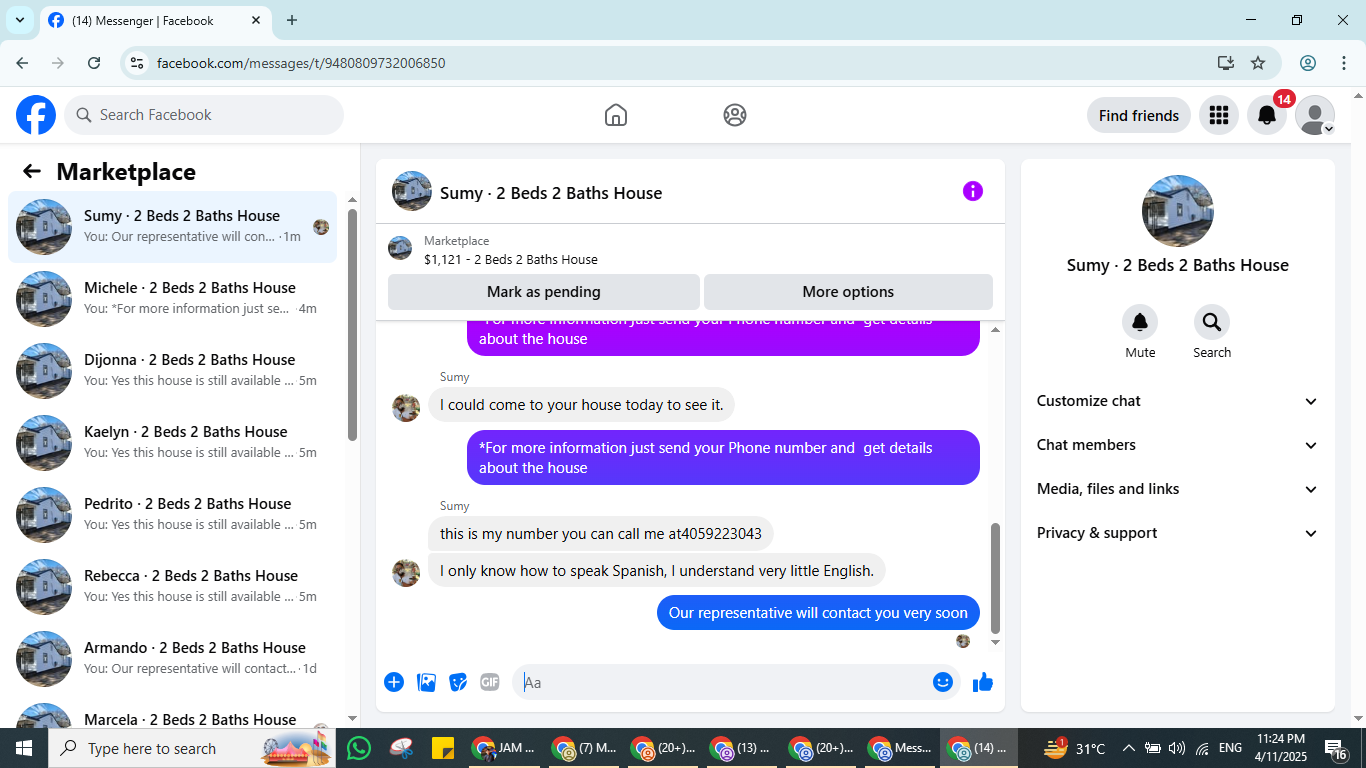Click the Find friends button
The image size is (1366, 768).
pos(1139,115)
